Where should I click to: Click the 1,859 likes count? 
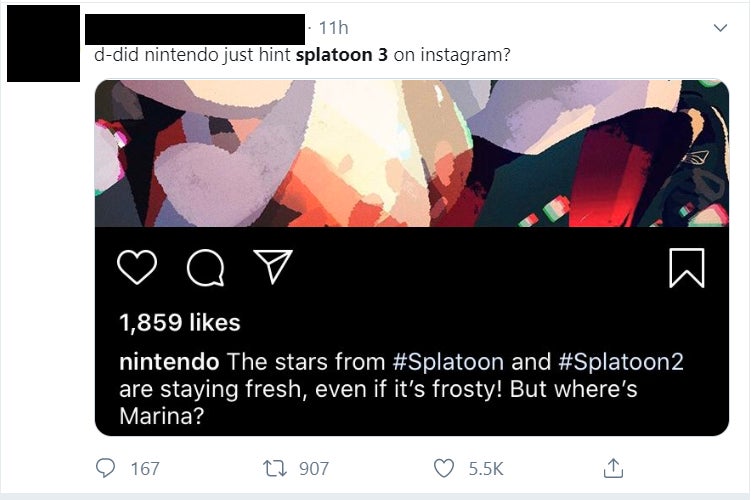click(x=180, y=322)
